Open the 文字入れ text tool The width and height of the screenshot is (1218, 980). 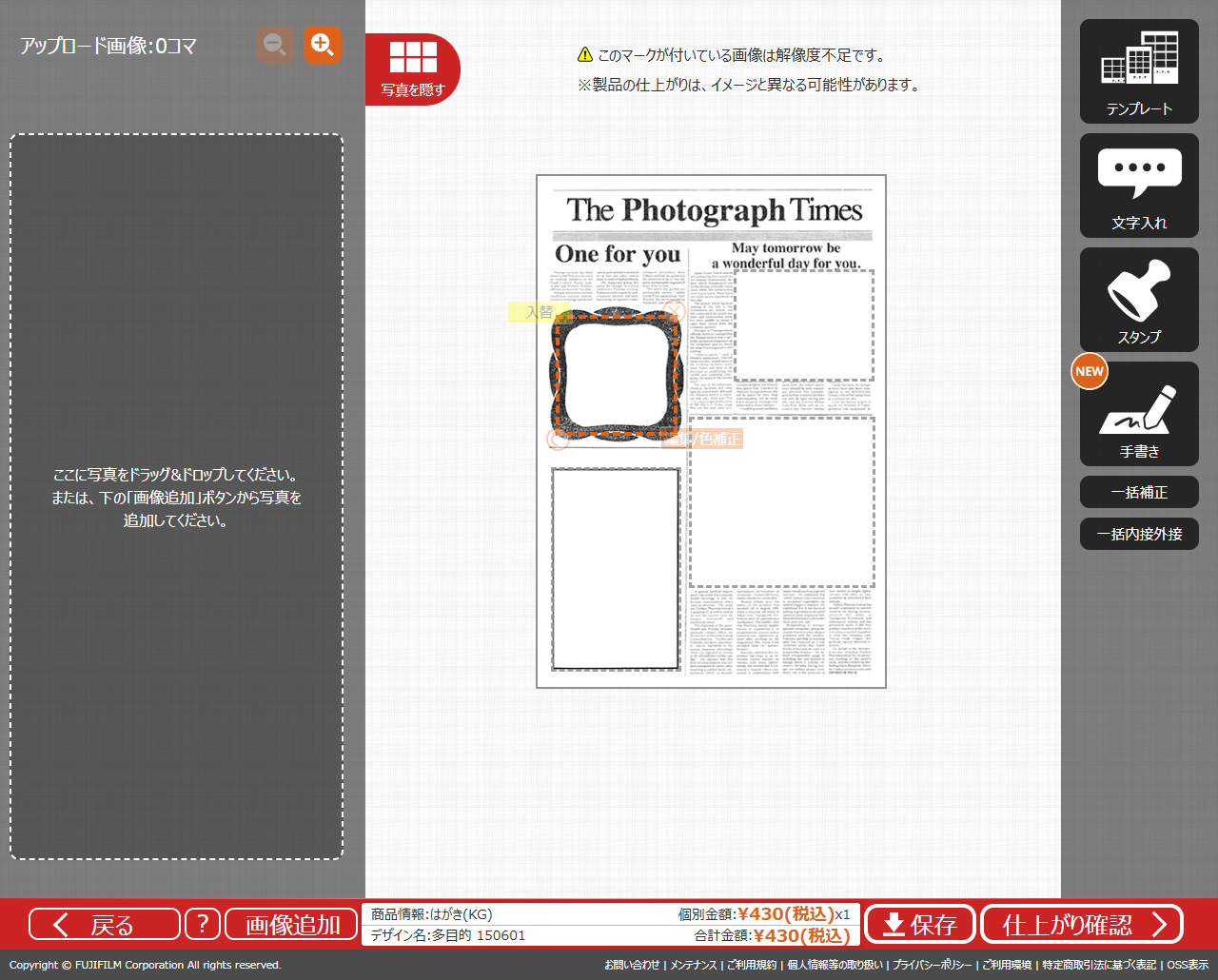[x=1139, y=186]
